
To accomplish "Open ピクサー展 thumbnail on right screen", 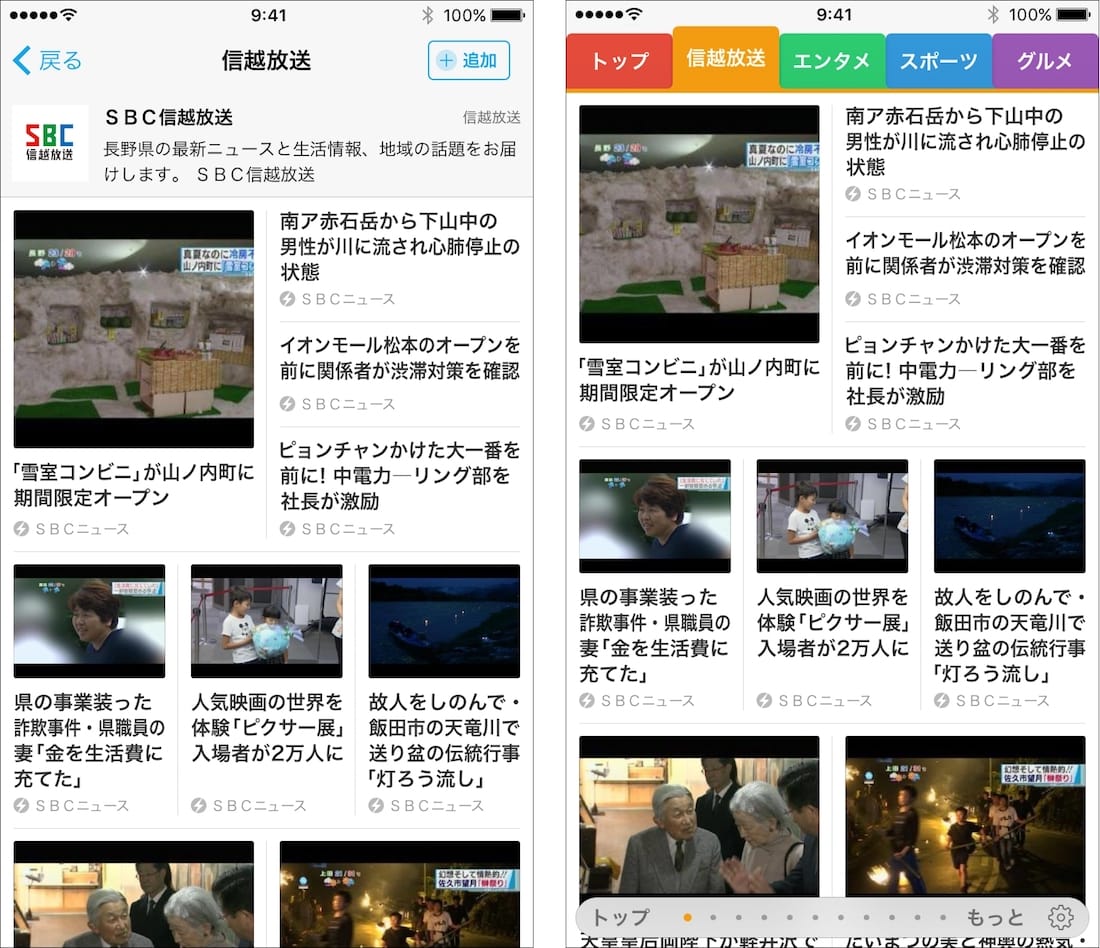I will pos(833,516).
